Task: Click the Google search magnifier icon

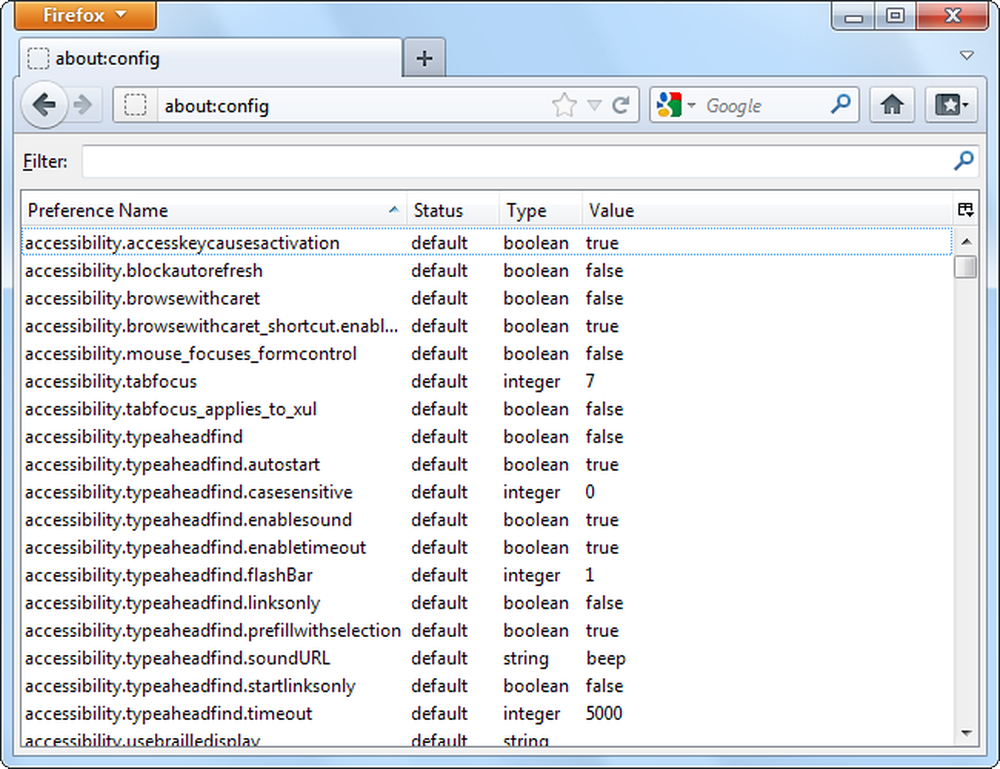Action: pos(841,104)
